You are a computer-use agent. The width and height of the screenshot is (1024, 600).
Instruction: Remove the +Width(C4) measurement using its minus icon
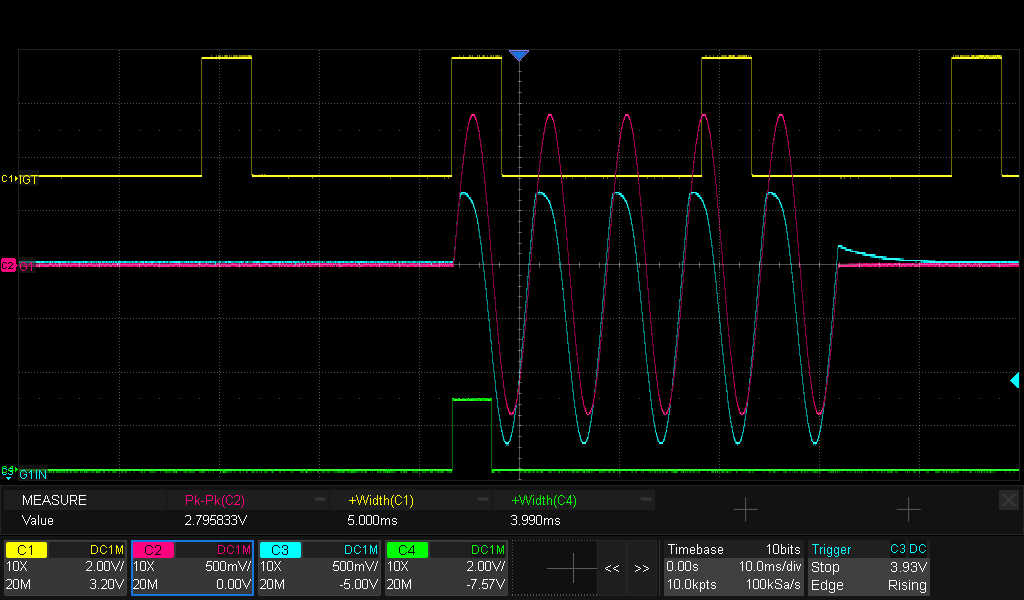[645, 499]
